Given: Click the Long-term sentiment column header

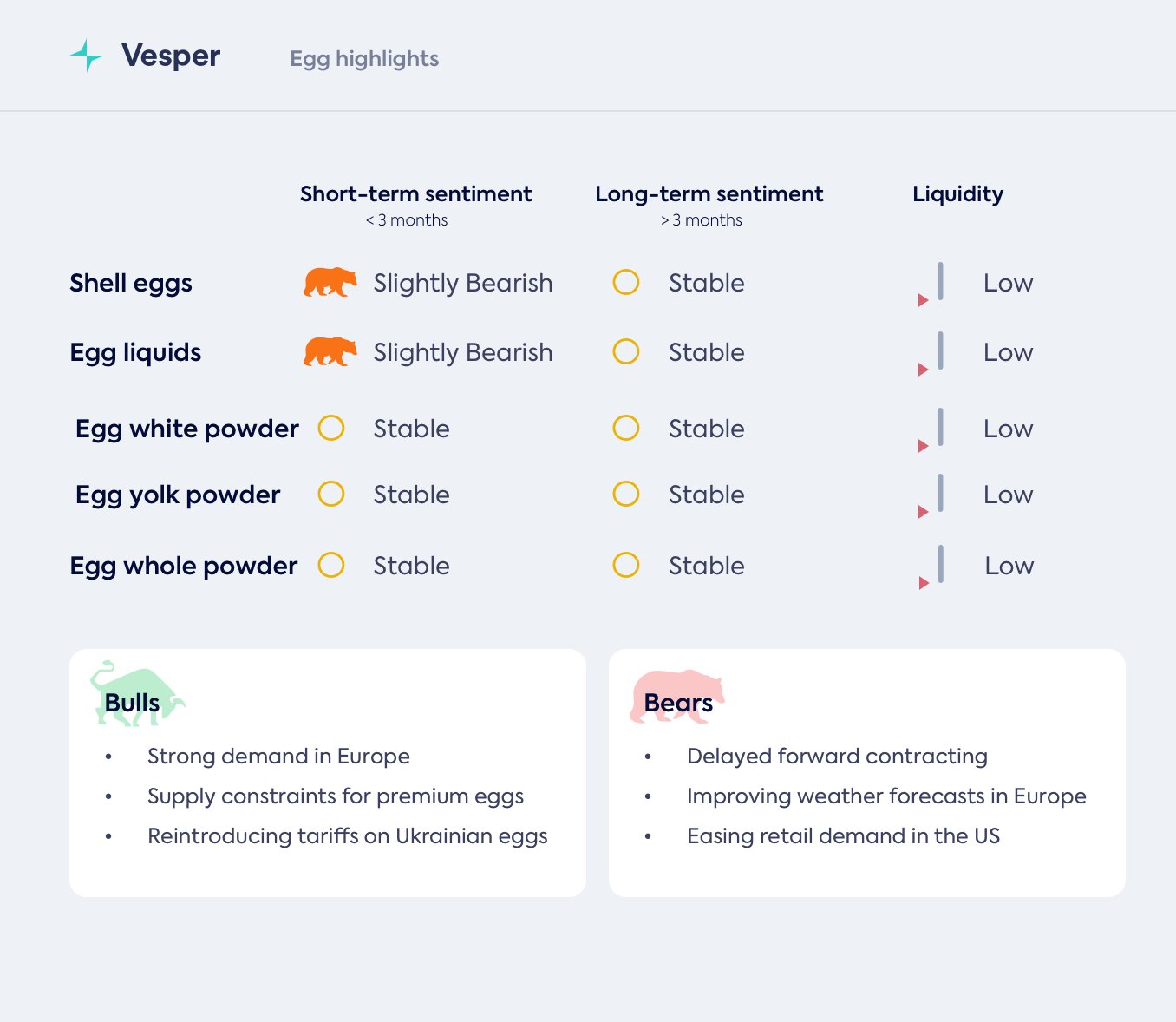Looking at the screenshot, I should pos(709,194).
